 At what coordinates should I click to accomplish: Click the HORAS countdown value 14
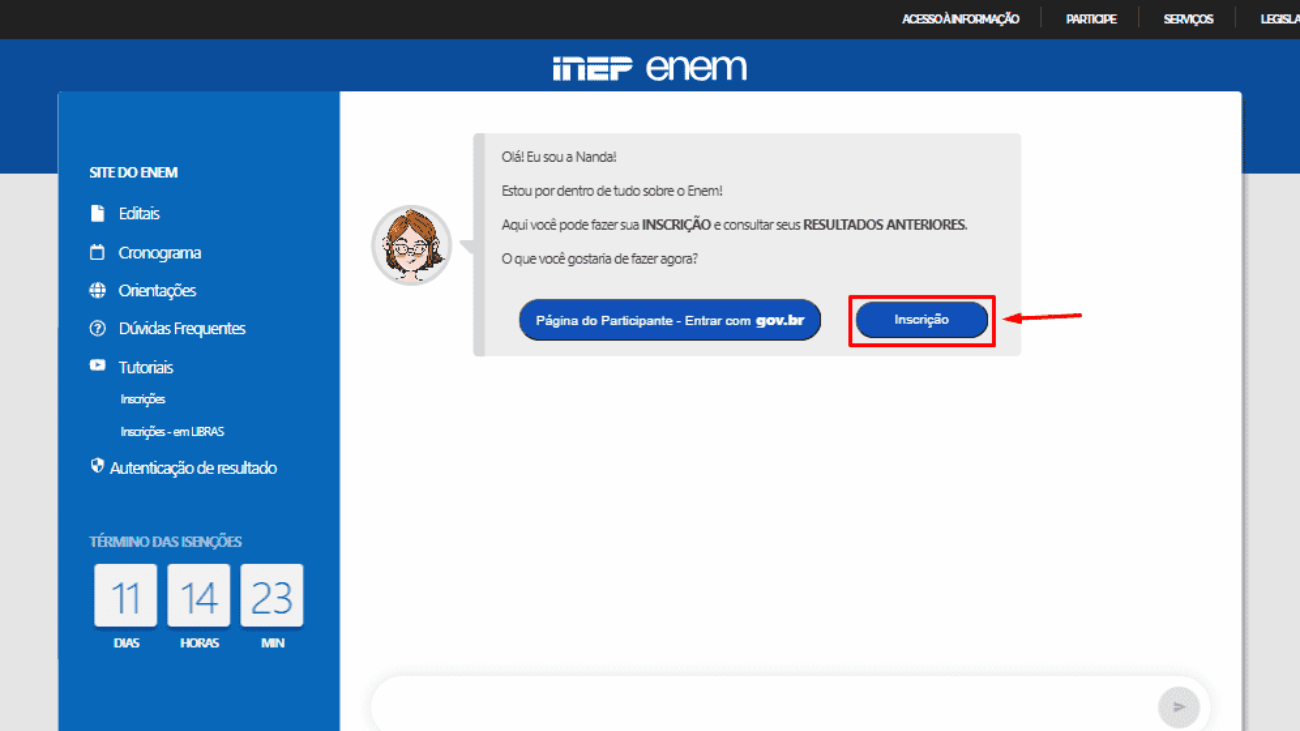click(199, 597)
